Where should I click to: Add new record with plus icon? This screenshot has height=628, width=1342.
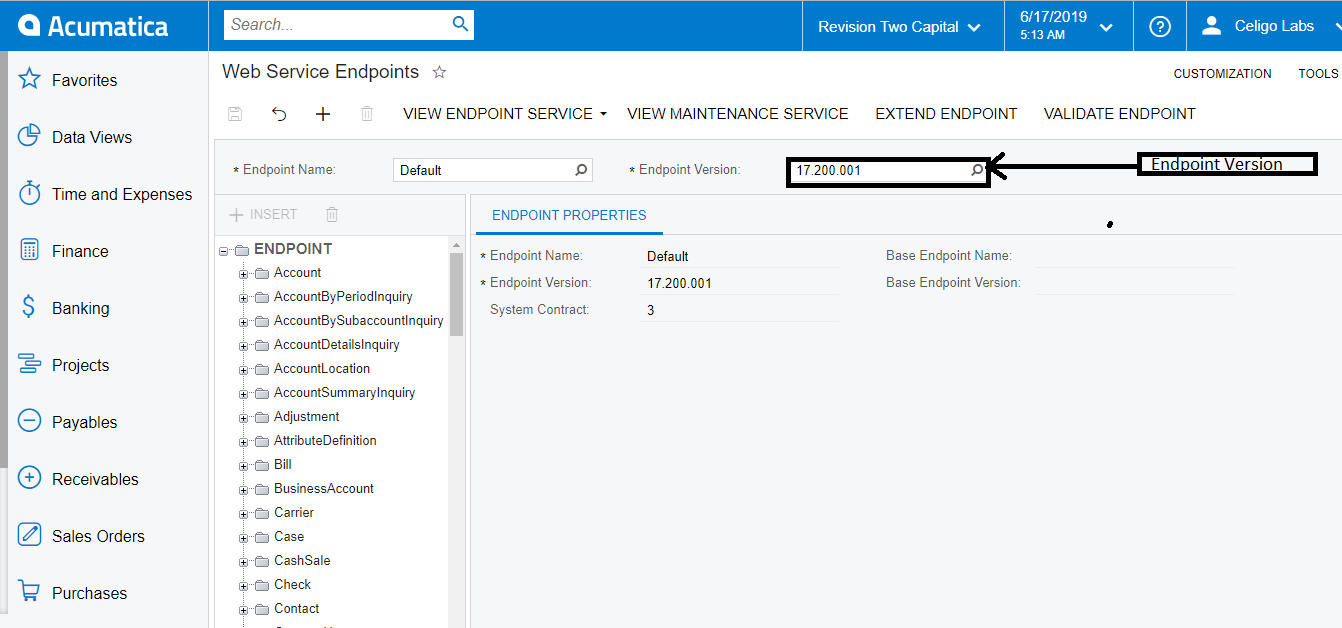click(323, 114)
